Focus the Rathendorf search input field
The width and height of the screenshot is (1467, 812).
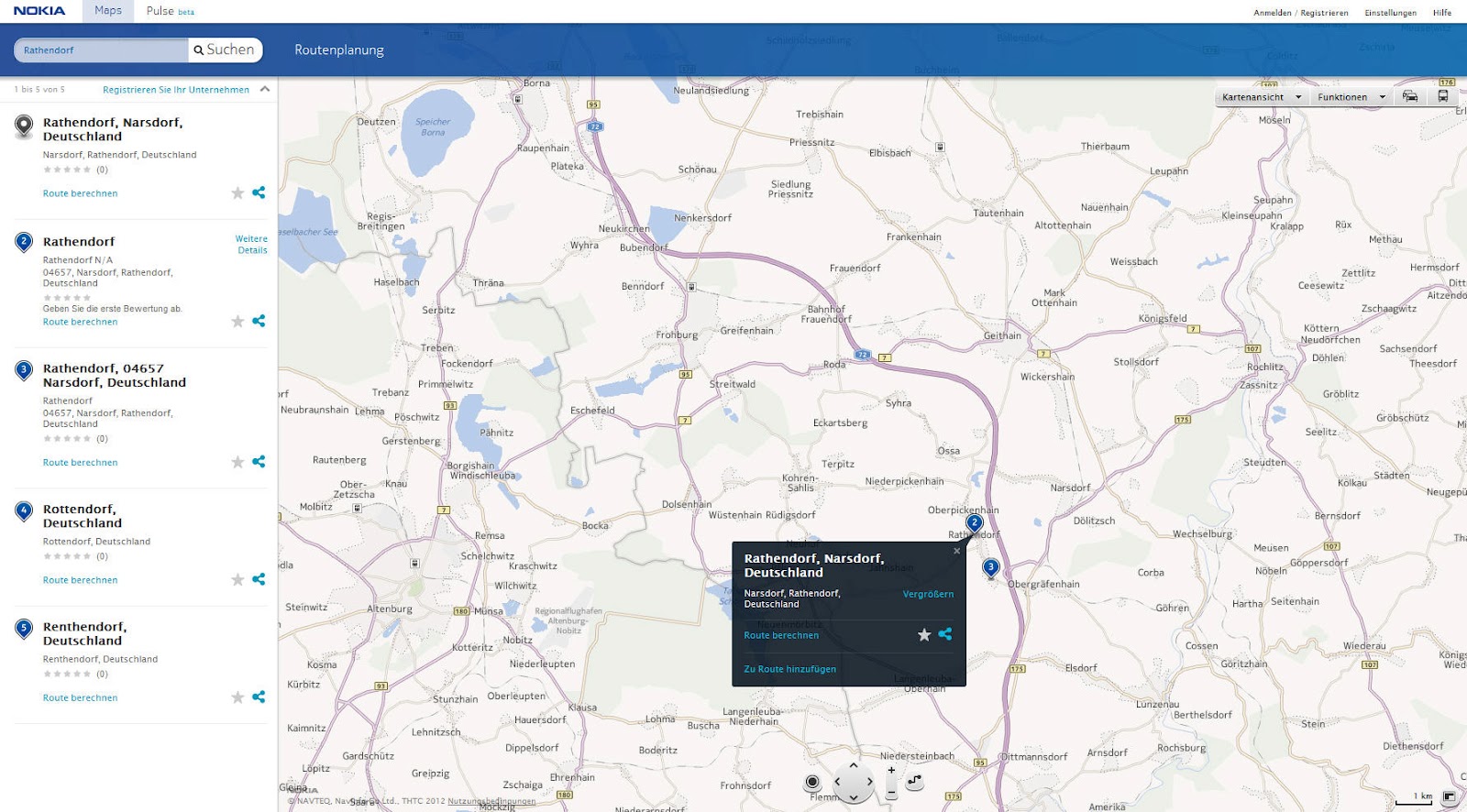(x=103, y=50)
